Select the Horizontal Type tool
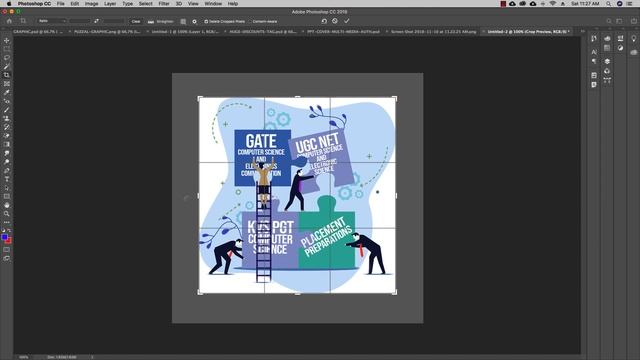Image resolution: width=640 pixels, height=360 pixels. point(7,179)
